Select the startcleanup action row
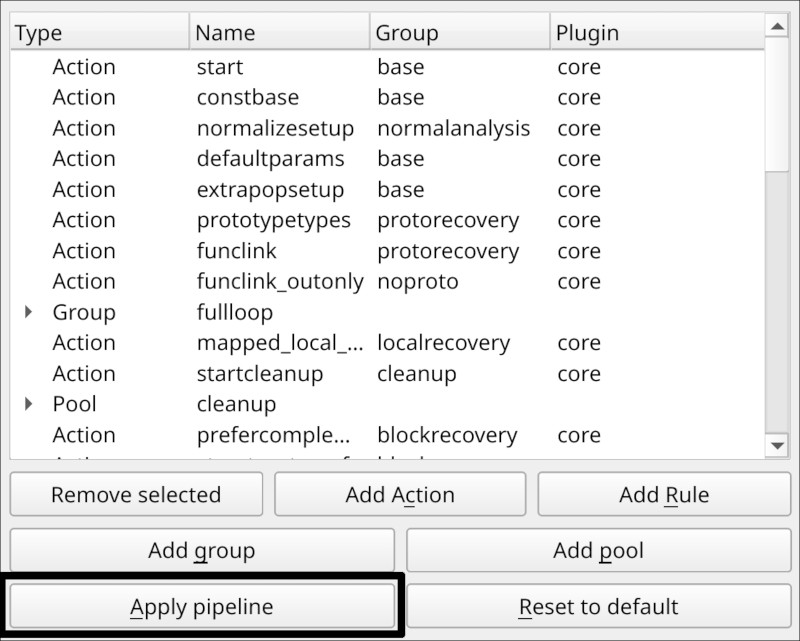This screenshot has height=641, width=800. [387, 374]
